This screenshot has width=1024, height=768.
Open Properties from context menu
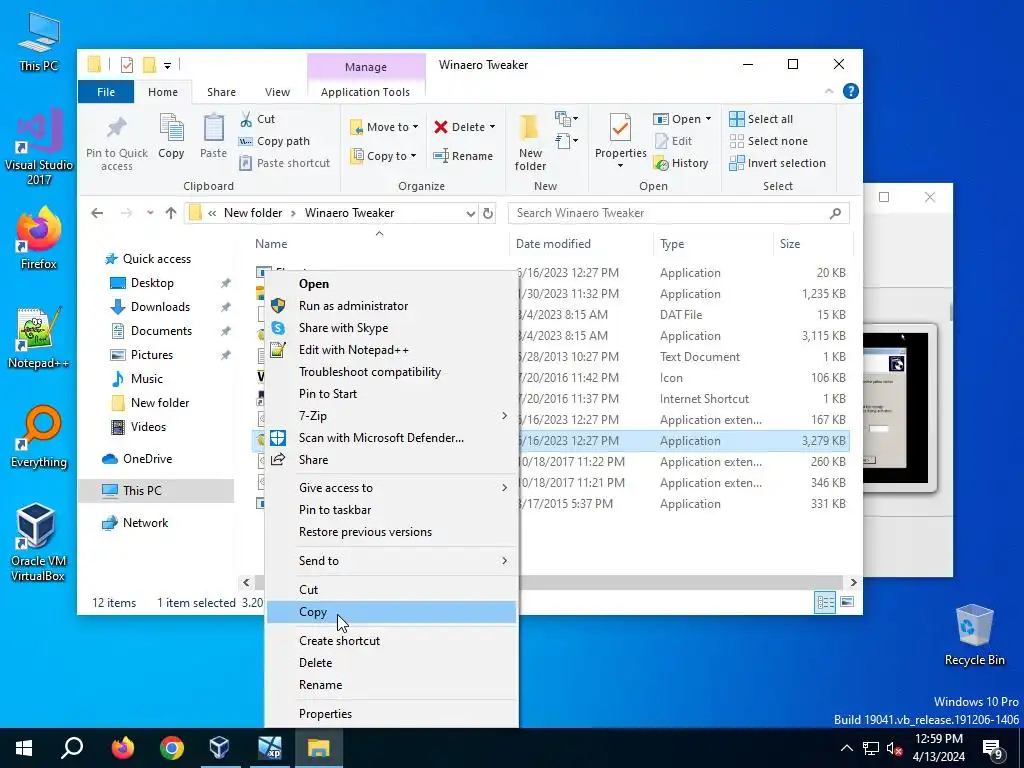[391, 714]
